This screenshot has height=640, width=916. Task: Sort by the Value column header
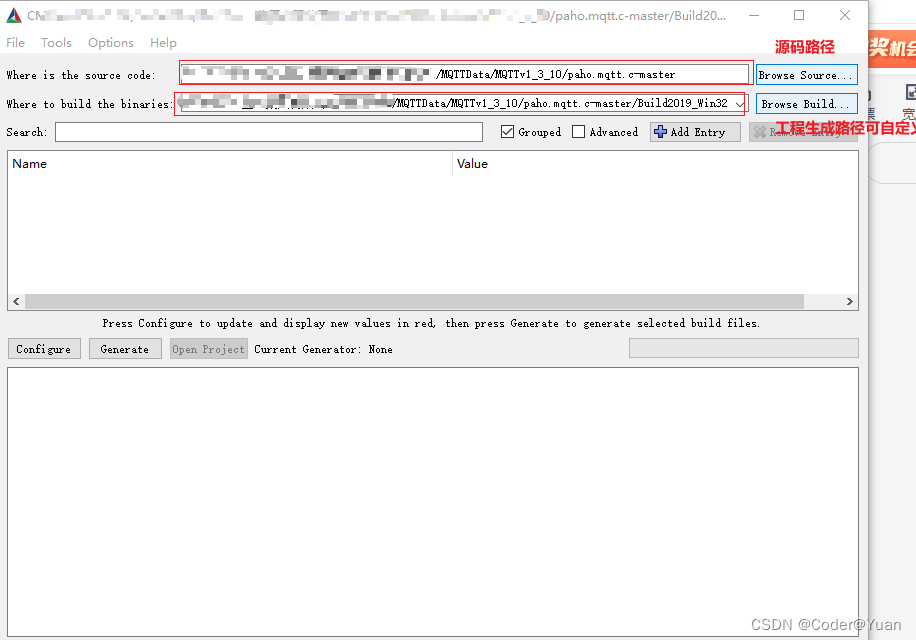point(655,164)
